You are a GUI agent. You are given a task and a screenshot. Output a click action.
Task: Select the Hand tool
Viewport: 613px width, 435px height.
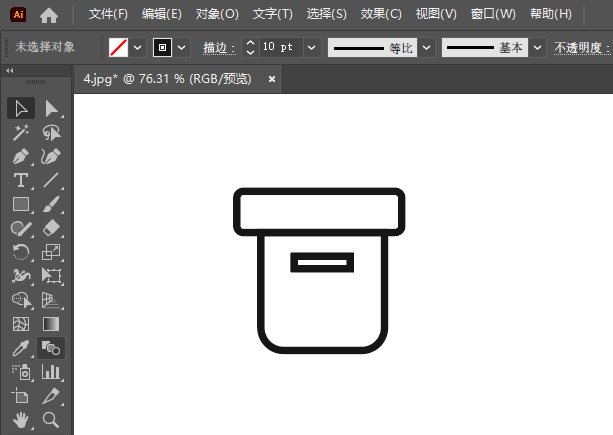point(21,420)
